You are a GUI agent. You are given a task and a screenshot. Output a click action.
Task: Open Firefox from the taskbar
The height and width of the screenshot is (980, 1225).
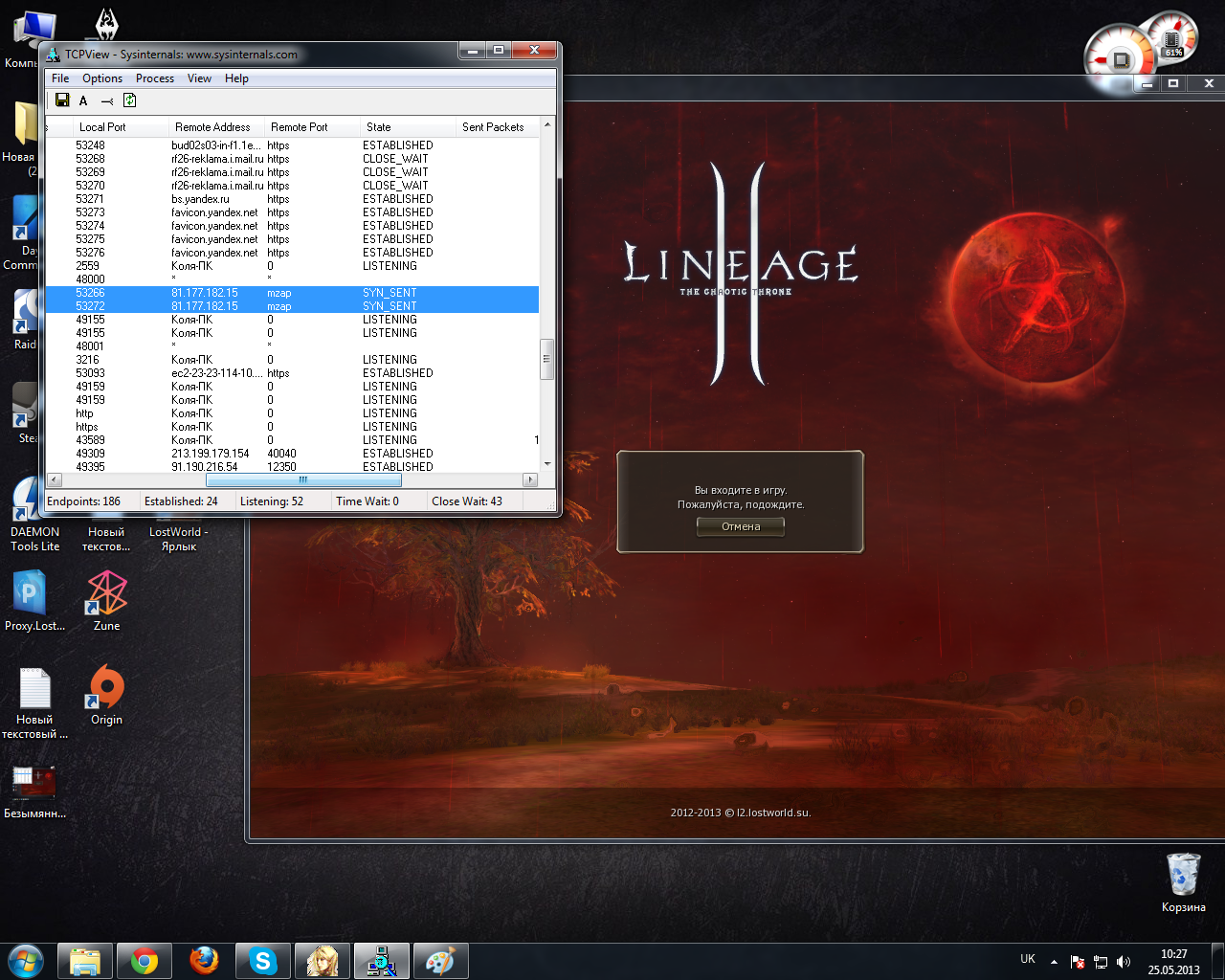click(x=204, y=961)
